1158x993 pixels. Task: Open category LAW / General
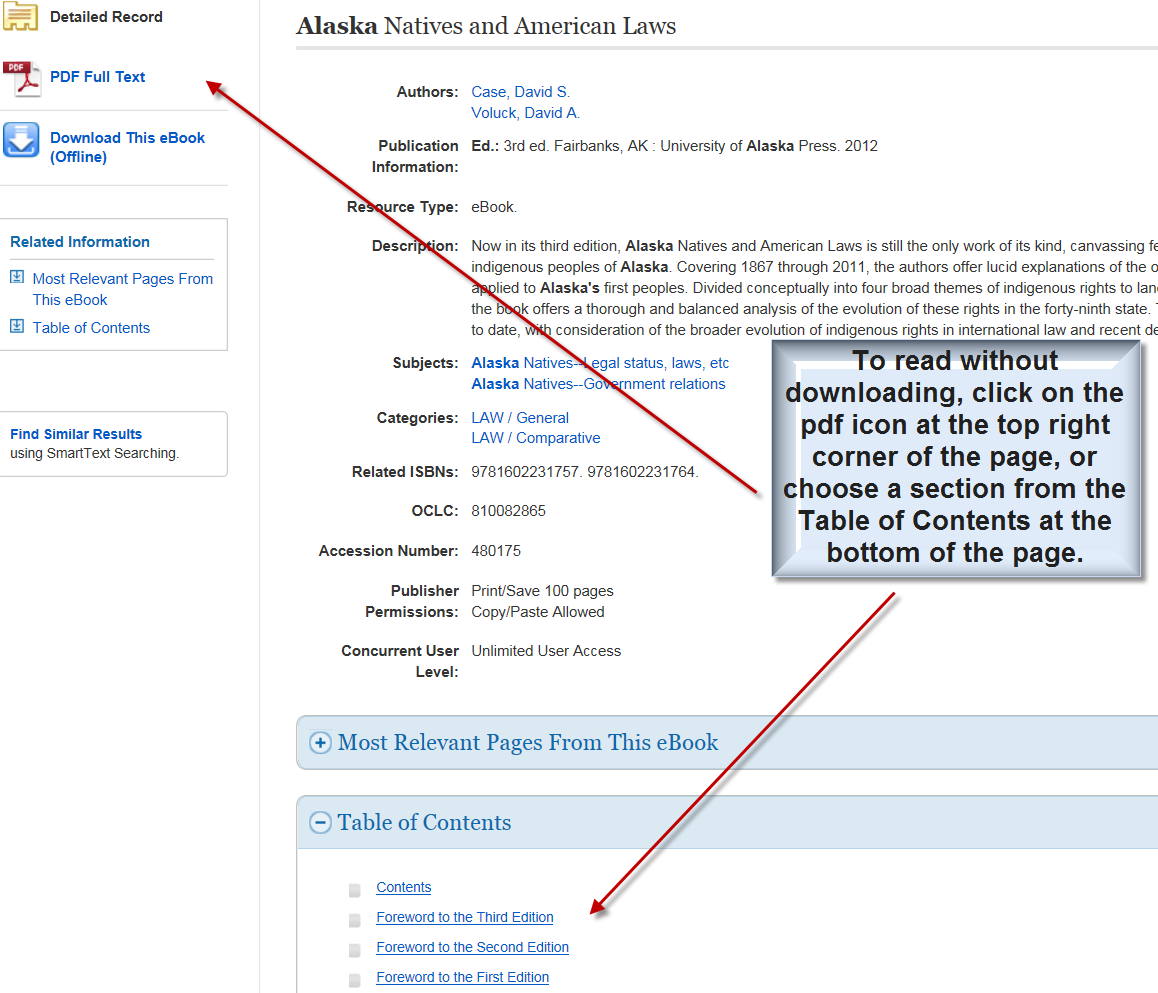coord(520,418)
